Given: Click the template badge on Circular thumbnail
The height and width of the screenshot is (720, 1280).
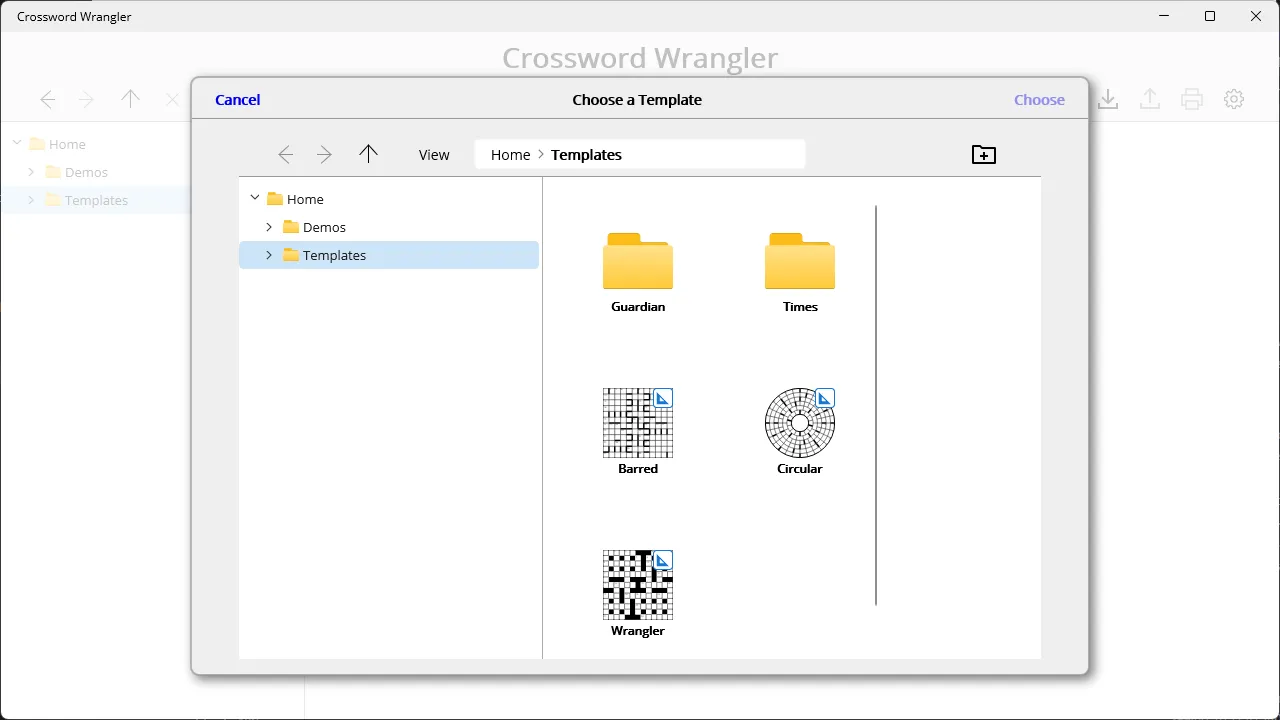Looking at the screenshot, I should tap(825, 398).
